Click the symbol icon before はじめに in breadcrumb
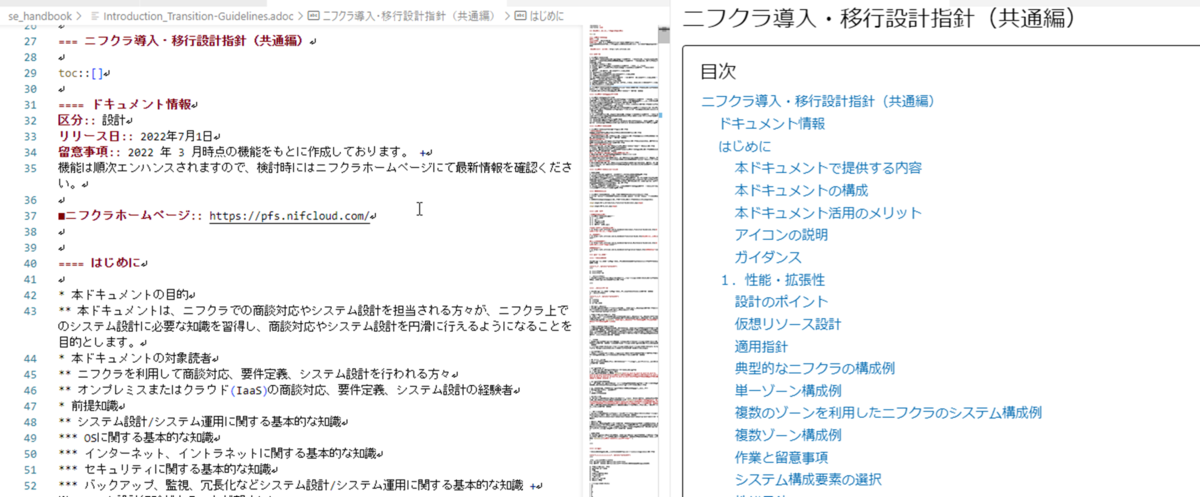This screenshot has height=497, width=1200. 518,16
